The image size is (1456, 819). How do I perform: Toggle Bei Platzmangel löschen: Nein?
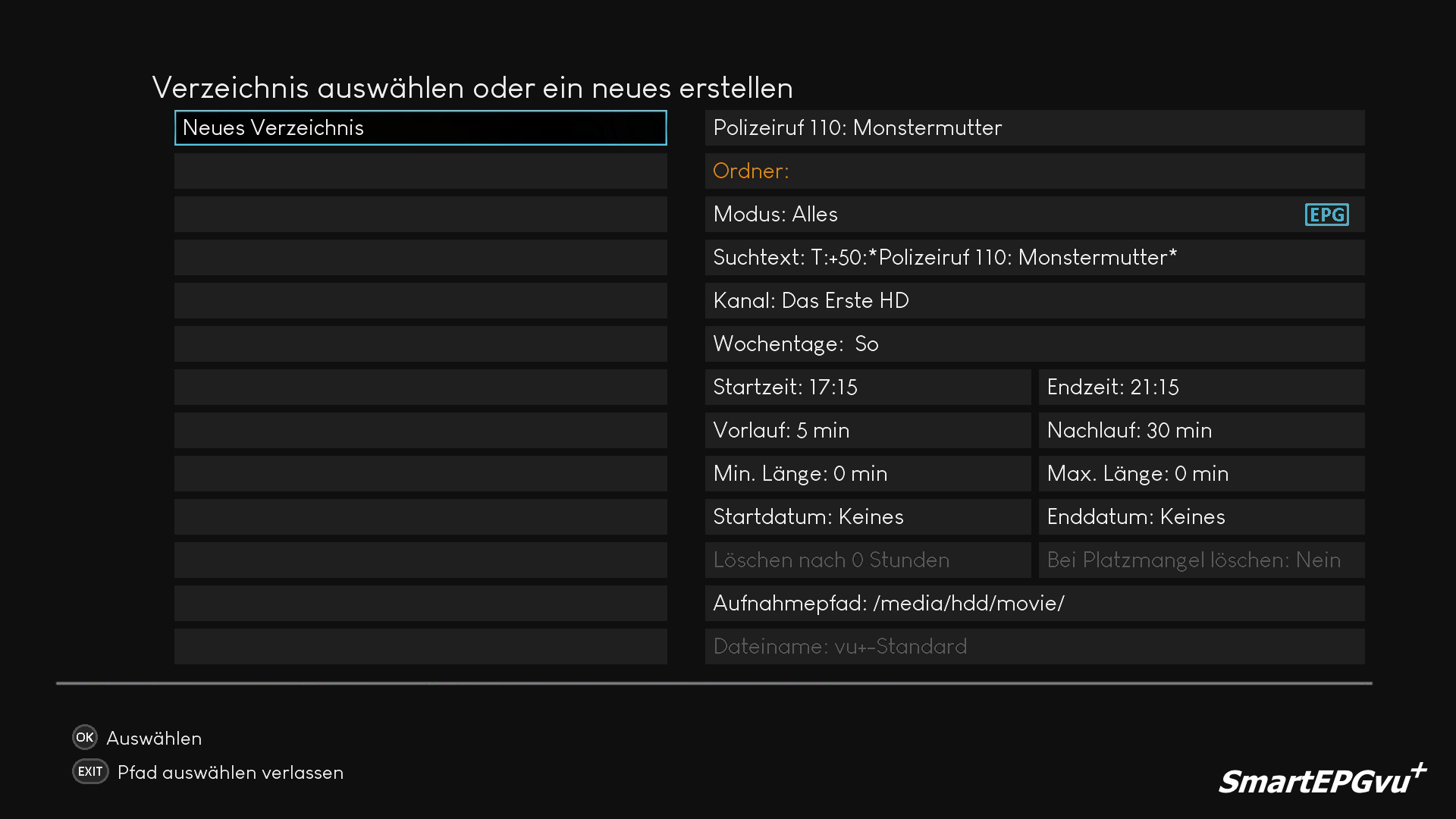click(1201, 560)
